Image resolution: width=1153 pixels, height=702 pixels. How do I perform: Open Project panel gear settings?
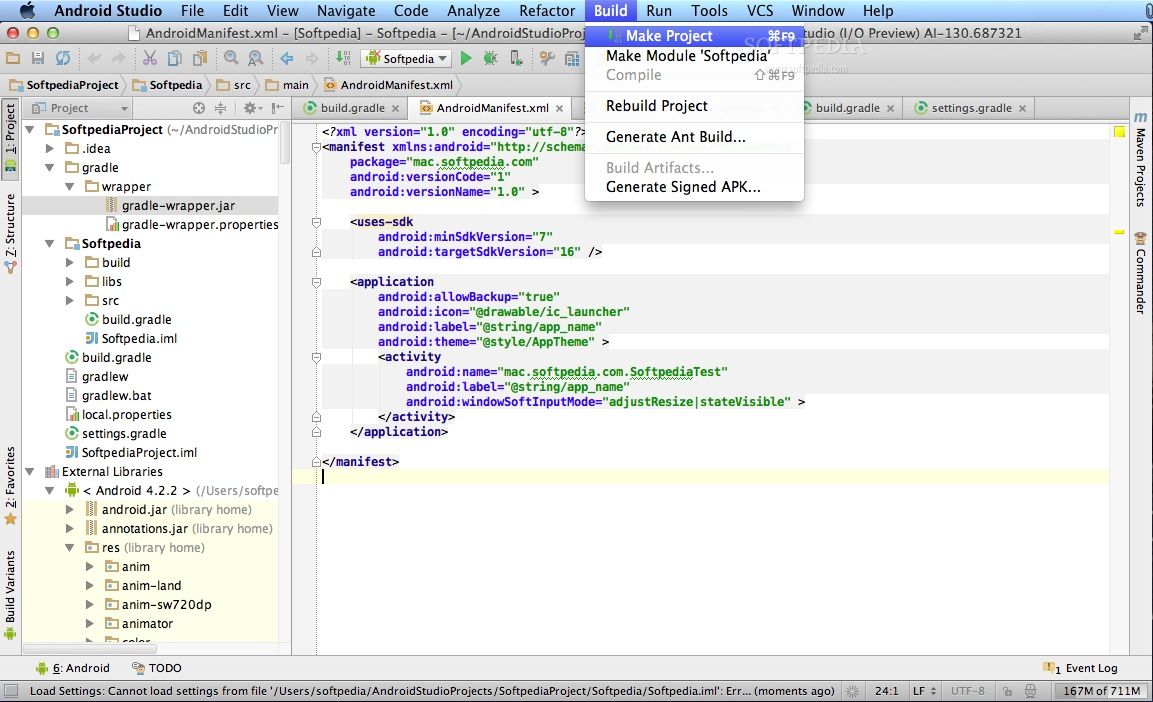click(x=252, y=108)
